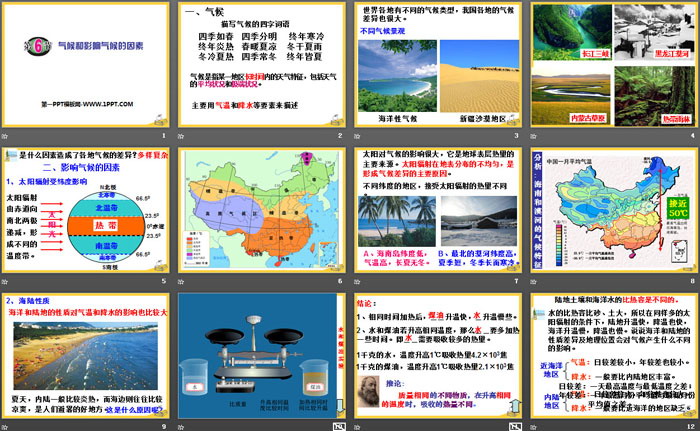Image resolution: width=700 pixels, height=431 pixels.
Task: Click the animation star icon under slide 11
Action: (x=357, y=427)
